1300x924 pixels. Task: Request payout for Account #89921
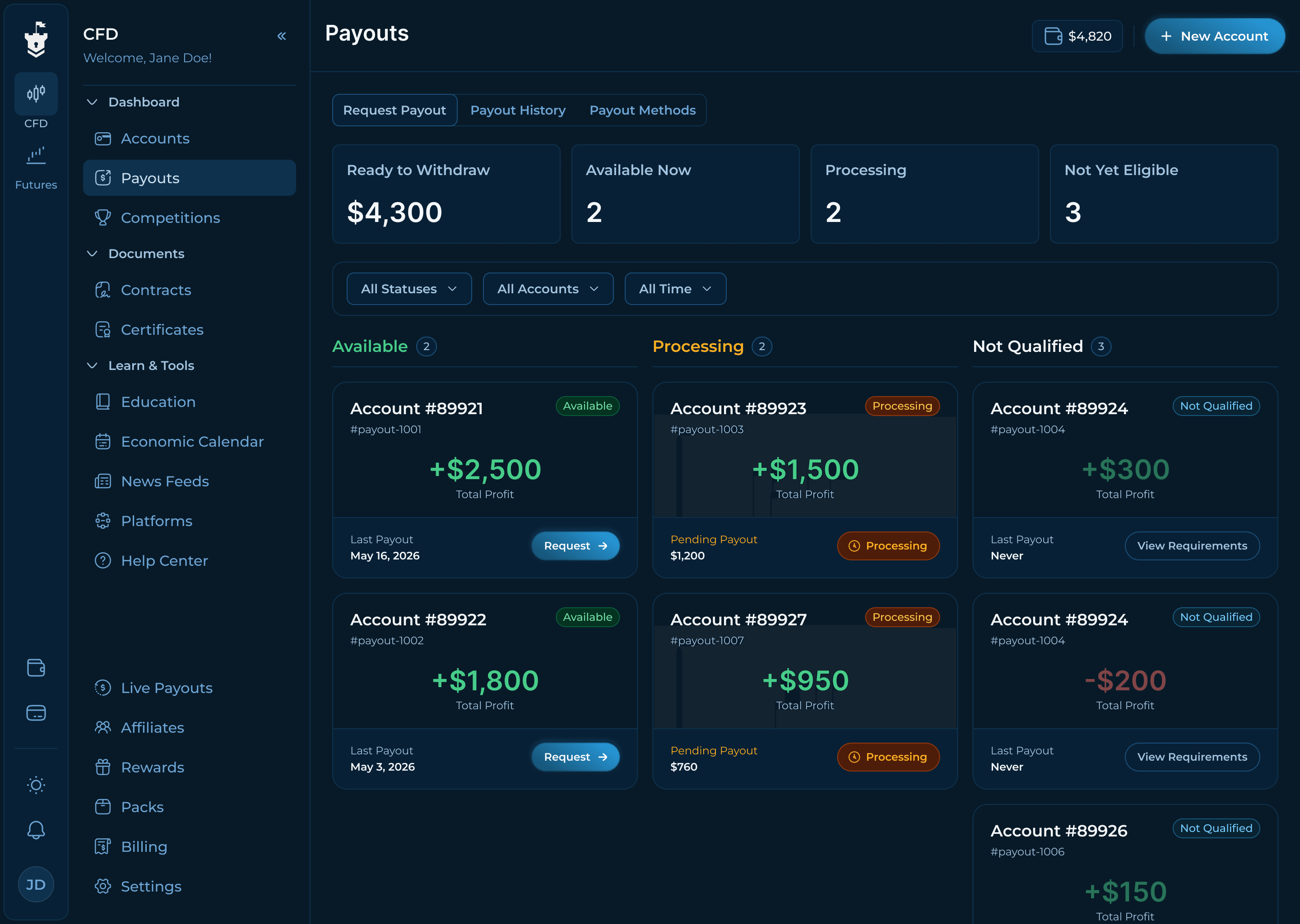point(576,545)
